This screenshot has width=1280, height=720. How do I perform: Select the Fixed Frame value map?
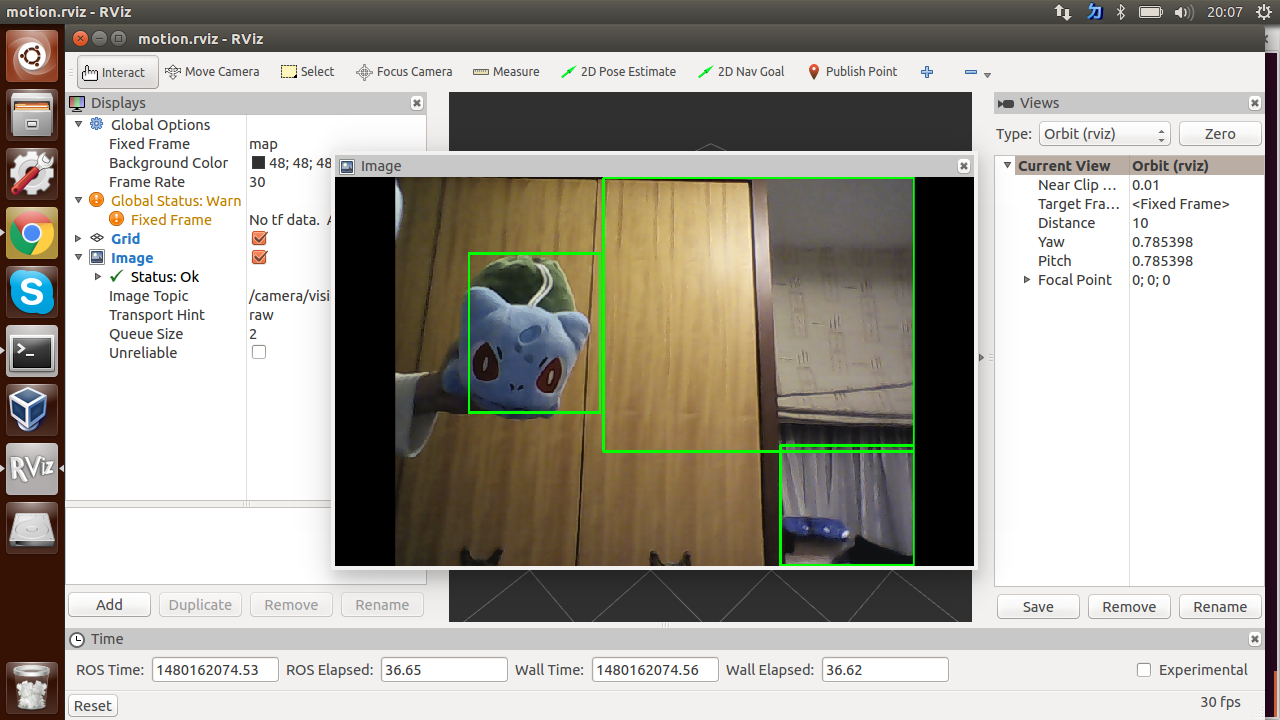(x=263, y=144)
